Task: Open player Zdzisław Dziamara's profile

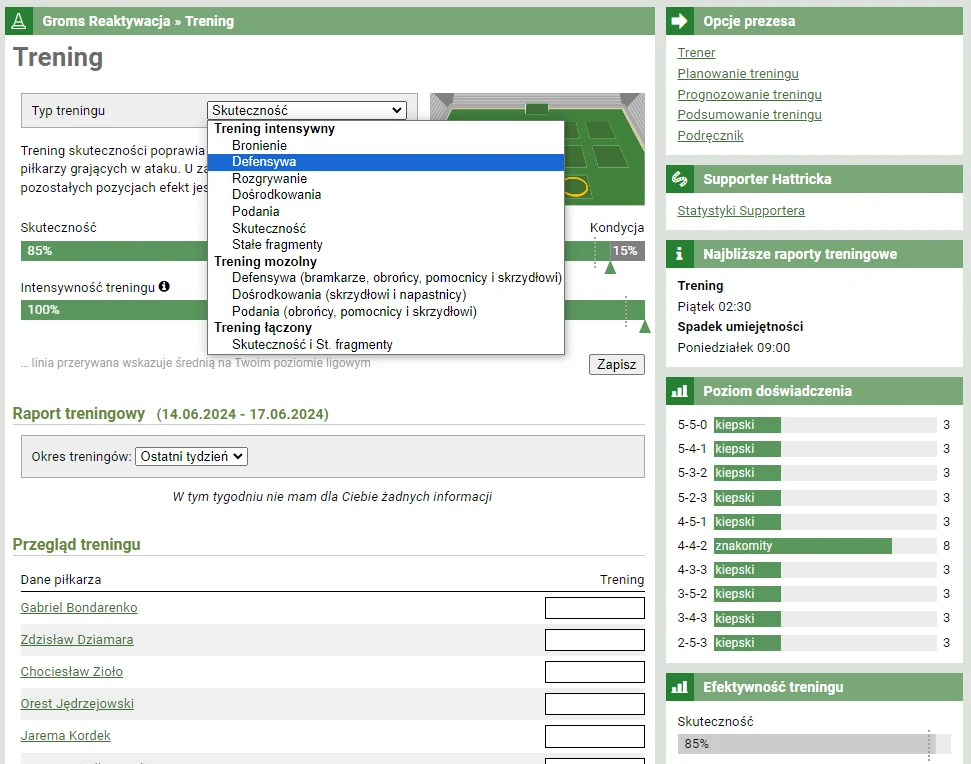Action: click(77, 640)
